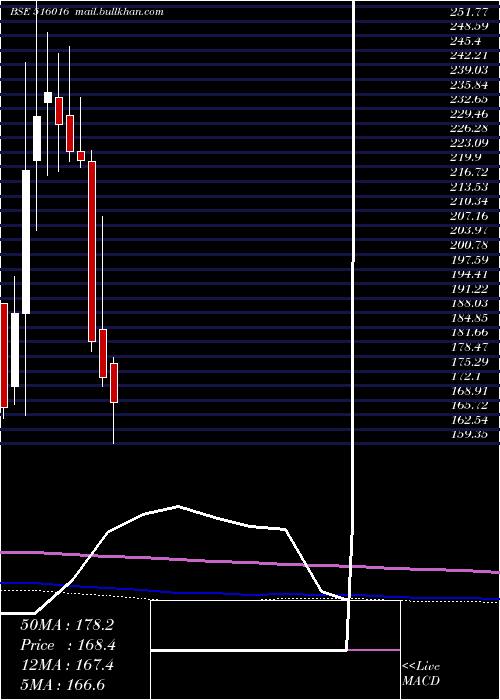Select the '50MA : 178.2' reading
500x700 pixels.
(67, 625)
